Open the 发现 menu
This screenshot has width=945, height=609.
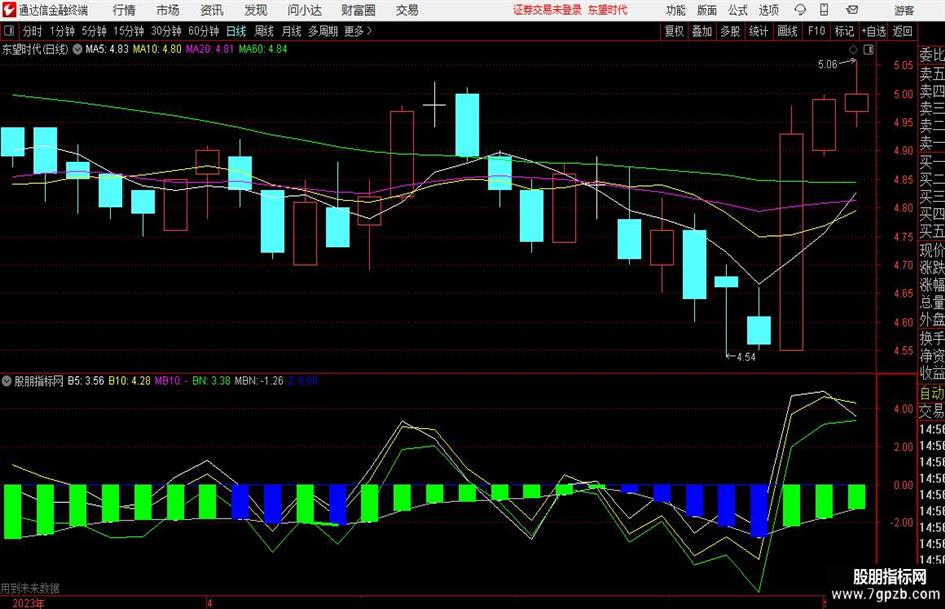(x=256, y=10)
